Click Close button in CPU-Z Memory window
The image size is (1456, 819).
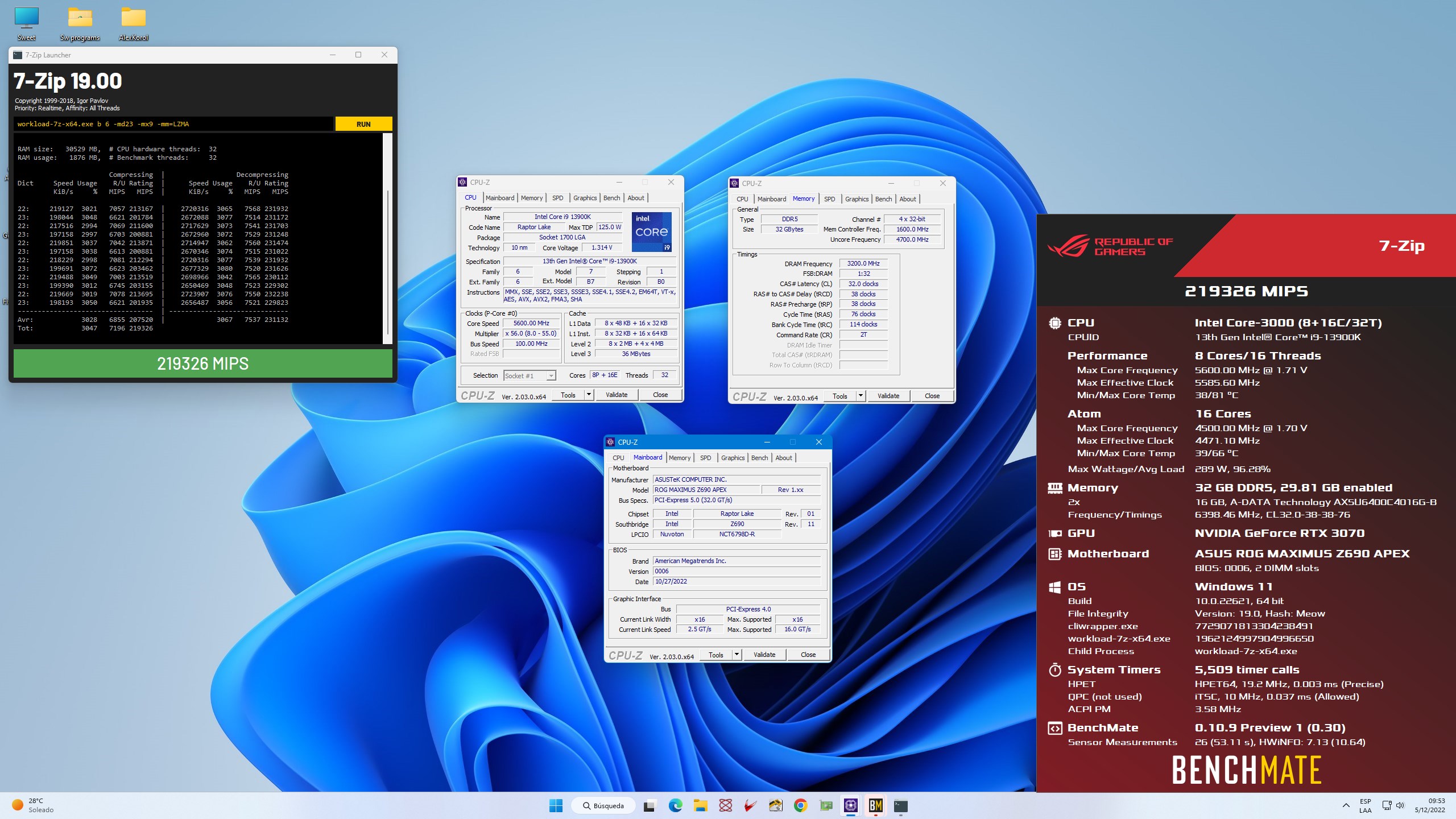click(932, 396)
